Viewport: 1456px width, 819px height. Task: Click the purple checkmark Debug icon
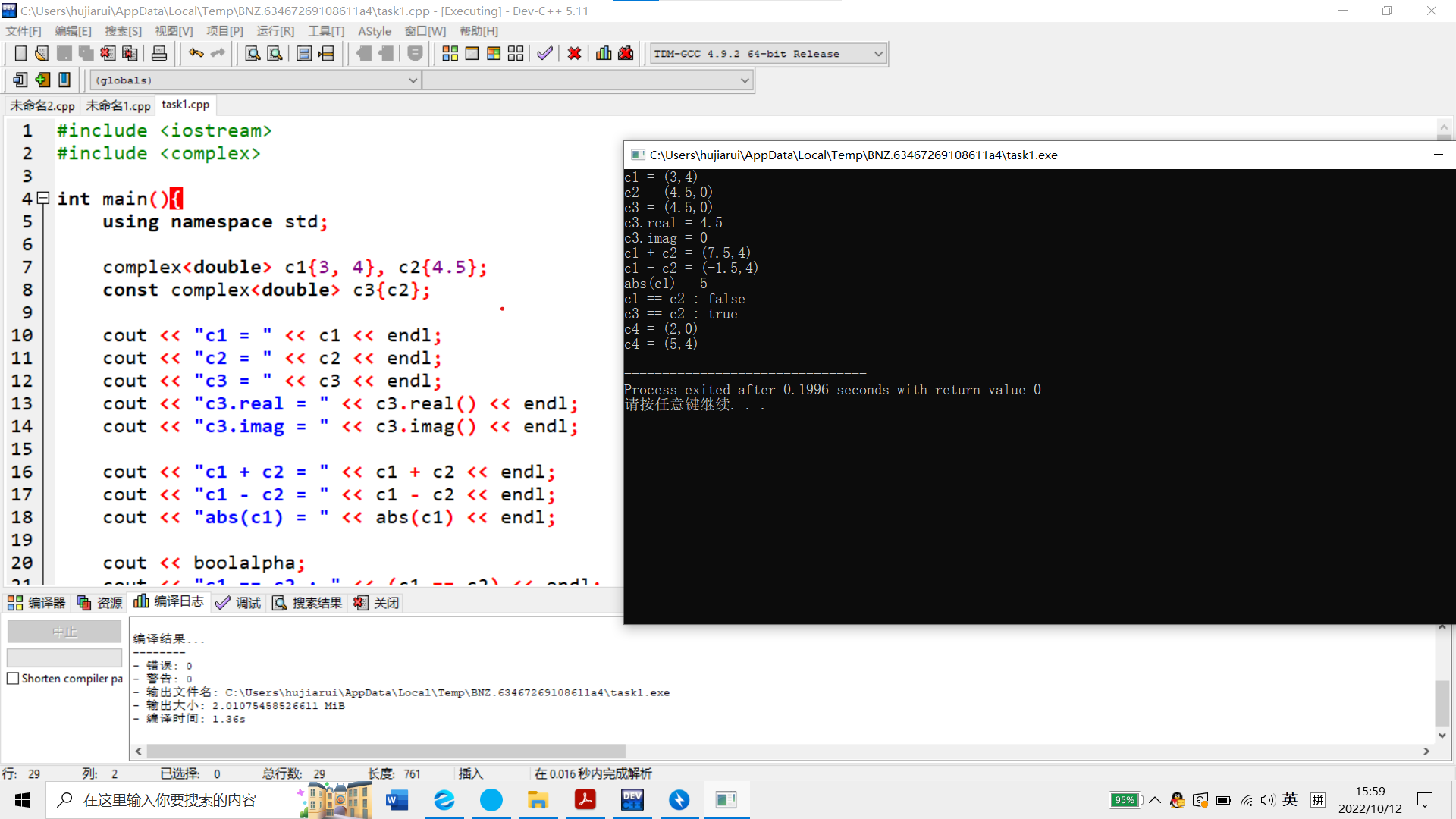544,54
